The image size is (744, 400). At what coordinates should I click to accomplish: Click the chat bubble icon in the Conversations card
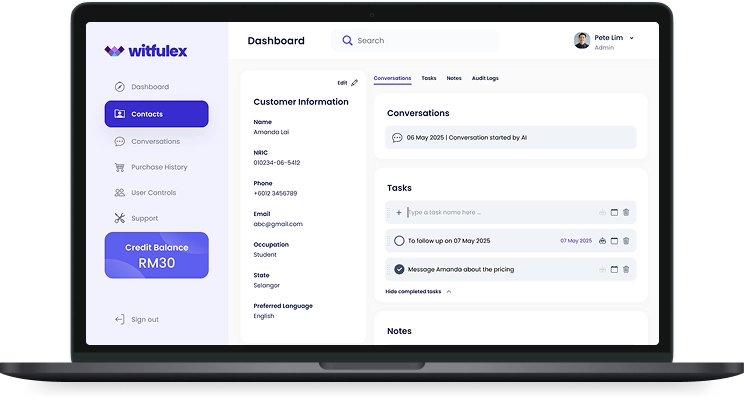pyautogui.click(x=397, y=138)
